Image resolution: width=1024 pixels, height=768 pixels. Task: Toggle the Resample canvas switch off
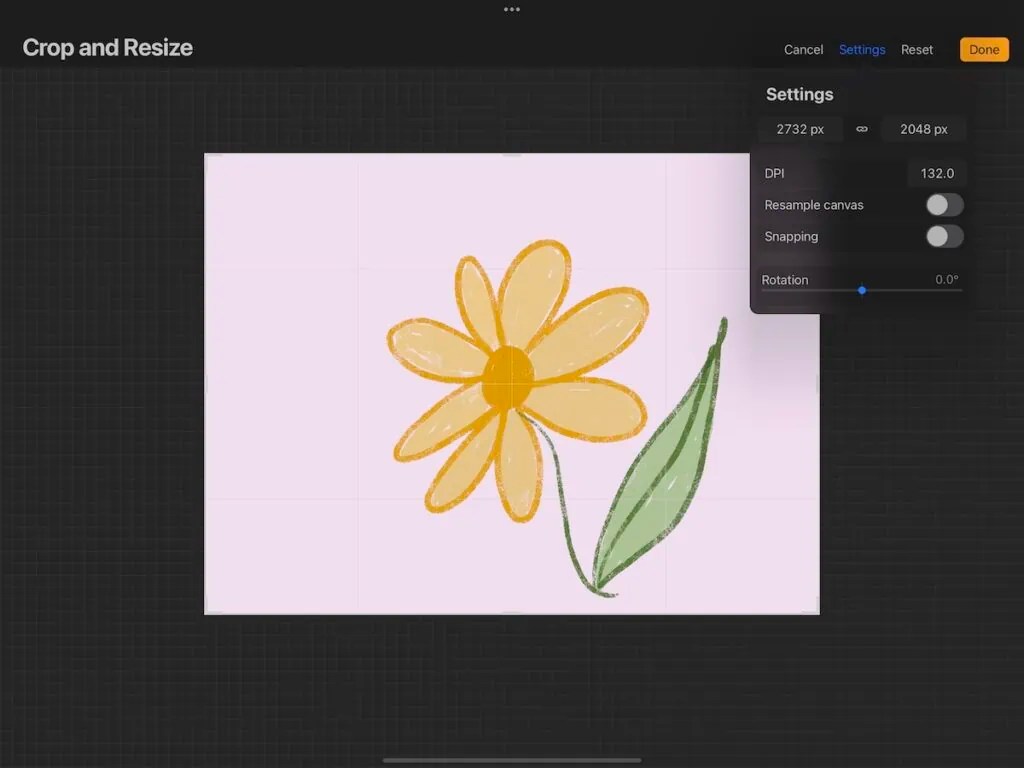941,204
